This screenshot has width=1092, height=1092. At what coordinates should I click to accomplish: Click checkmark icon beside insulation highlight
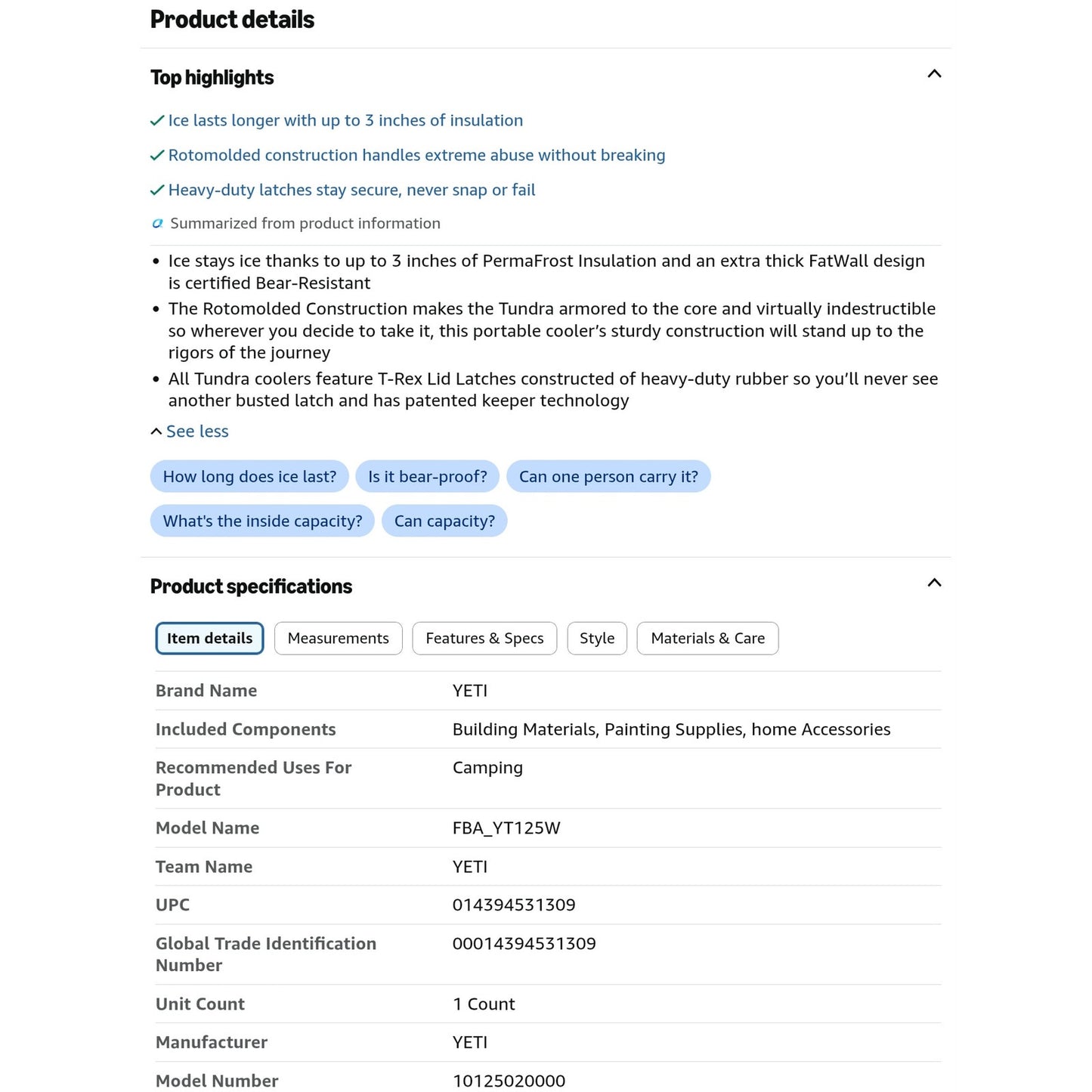tap(157, 121)
